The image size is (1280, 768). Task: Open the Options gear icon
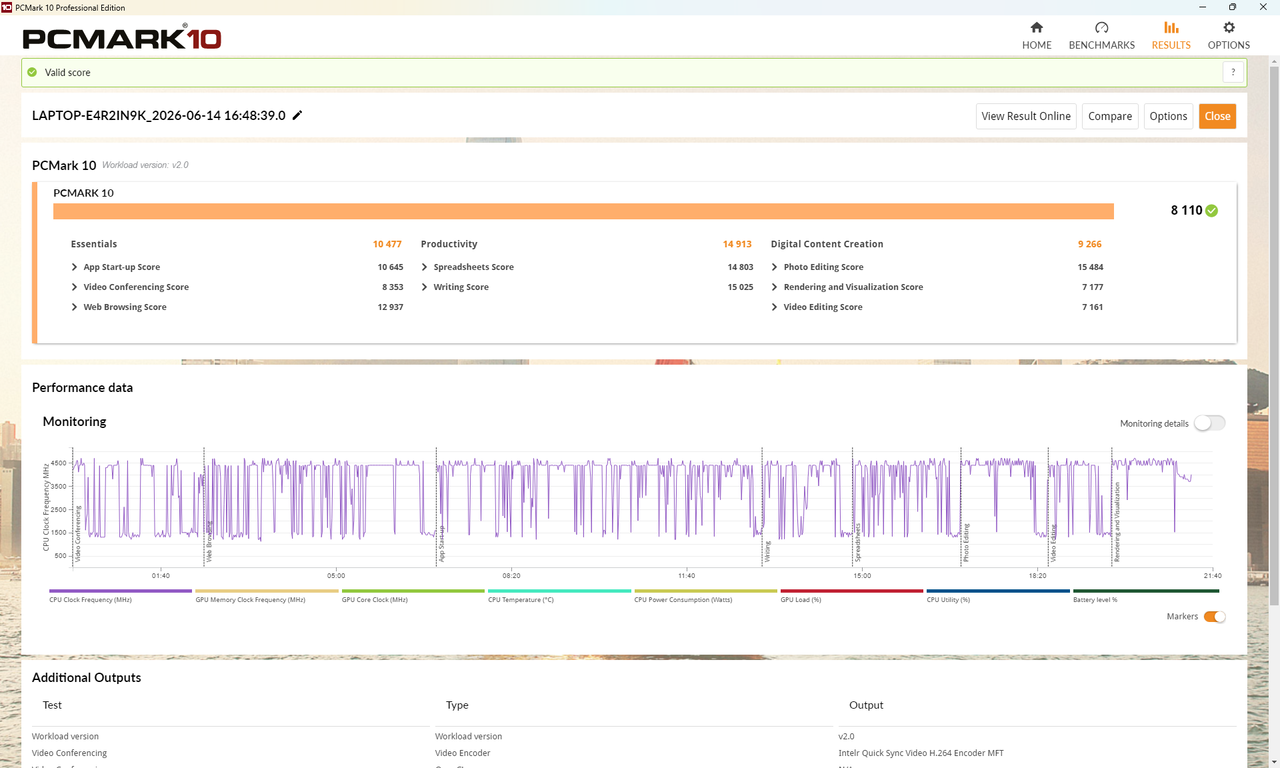point(1229,28)
